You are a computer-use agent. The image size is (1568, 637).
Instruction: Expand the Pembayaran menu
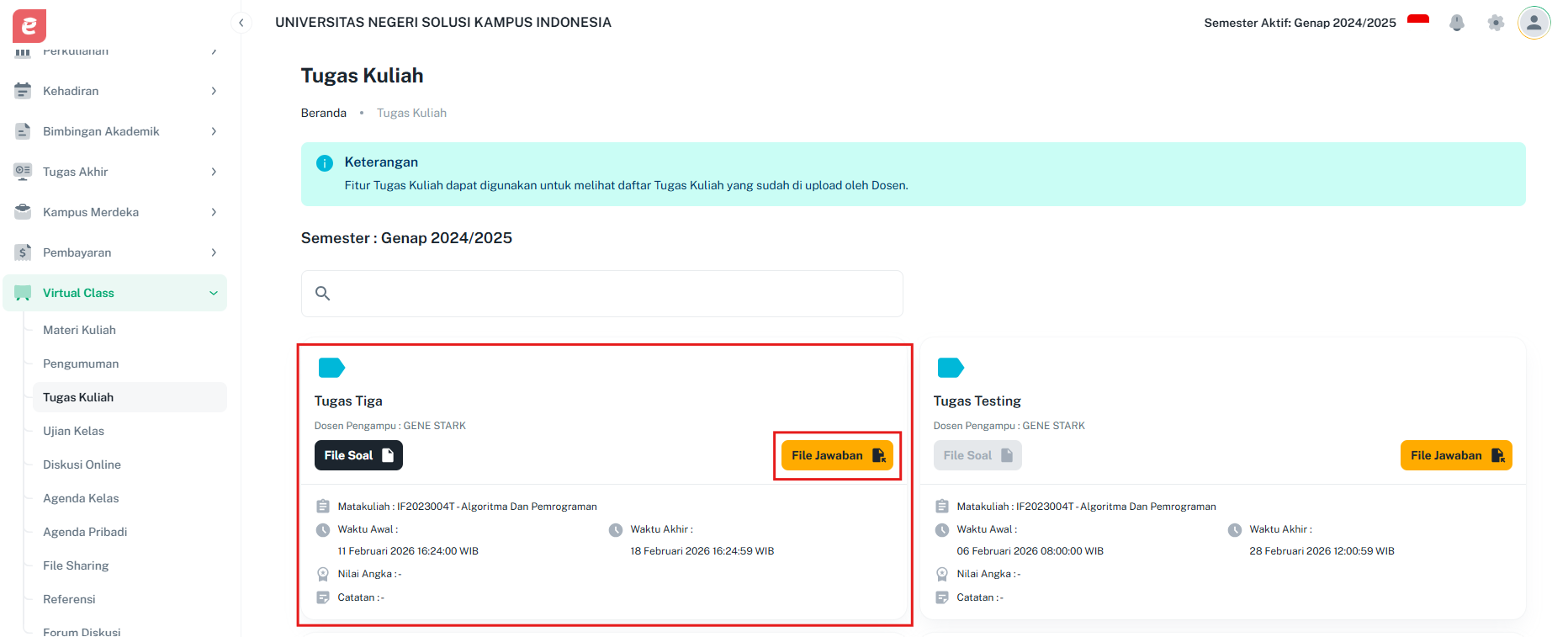tap(214, 252)
